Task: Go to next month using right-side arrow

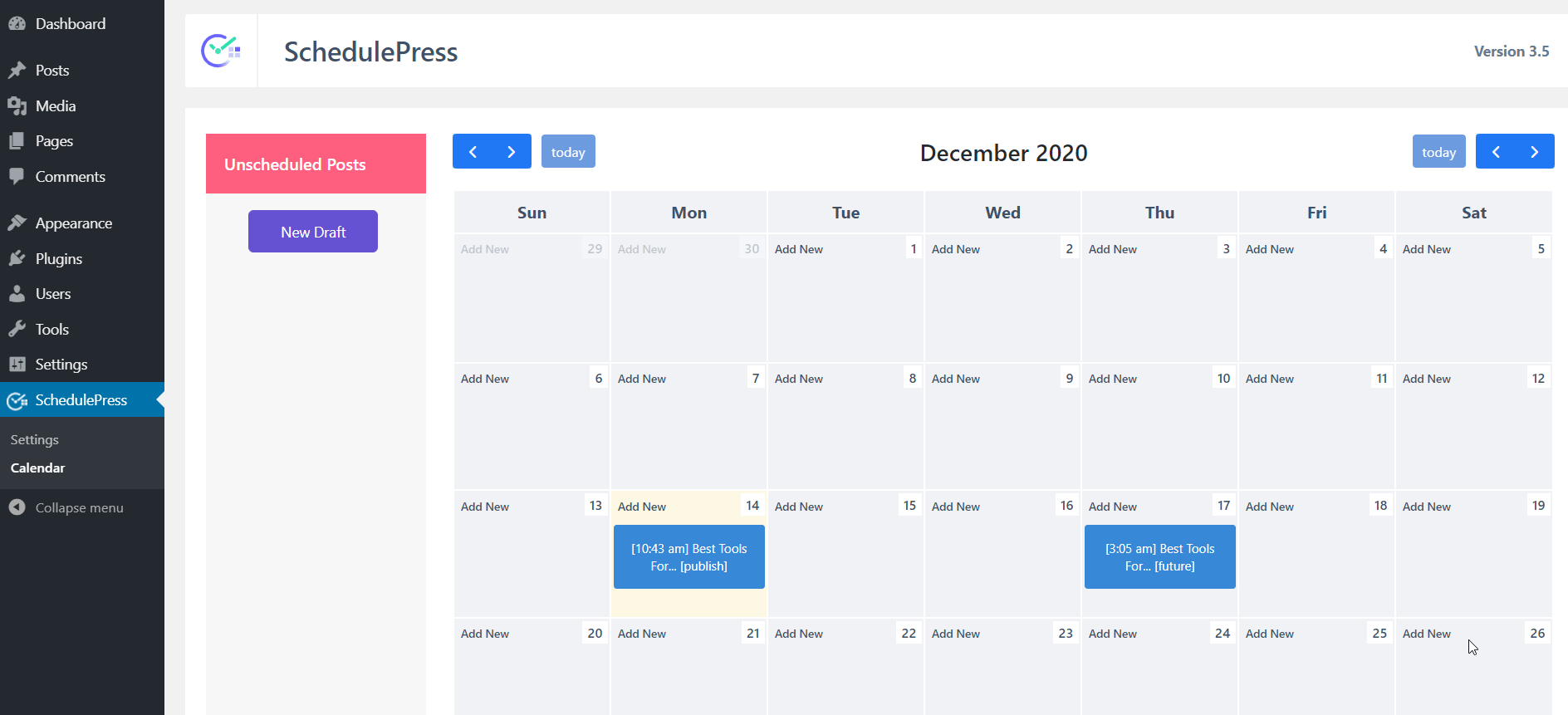Action: pyautogui.click(x=1534, y=152)
